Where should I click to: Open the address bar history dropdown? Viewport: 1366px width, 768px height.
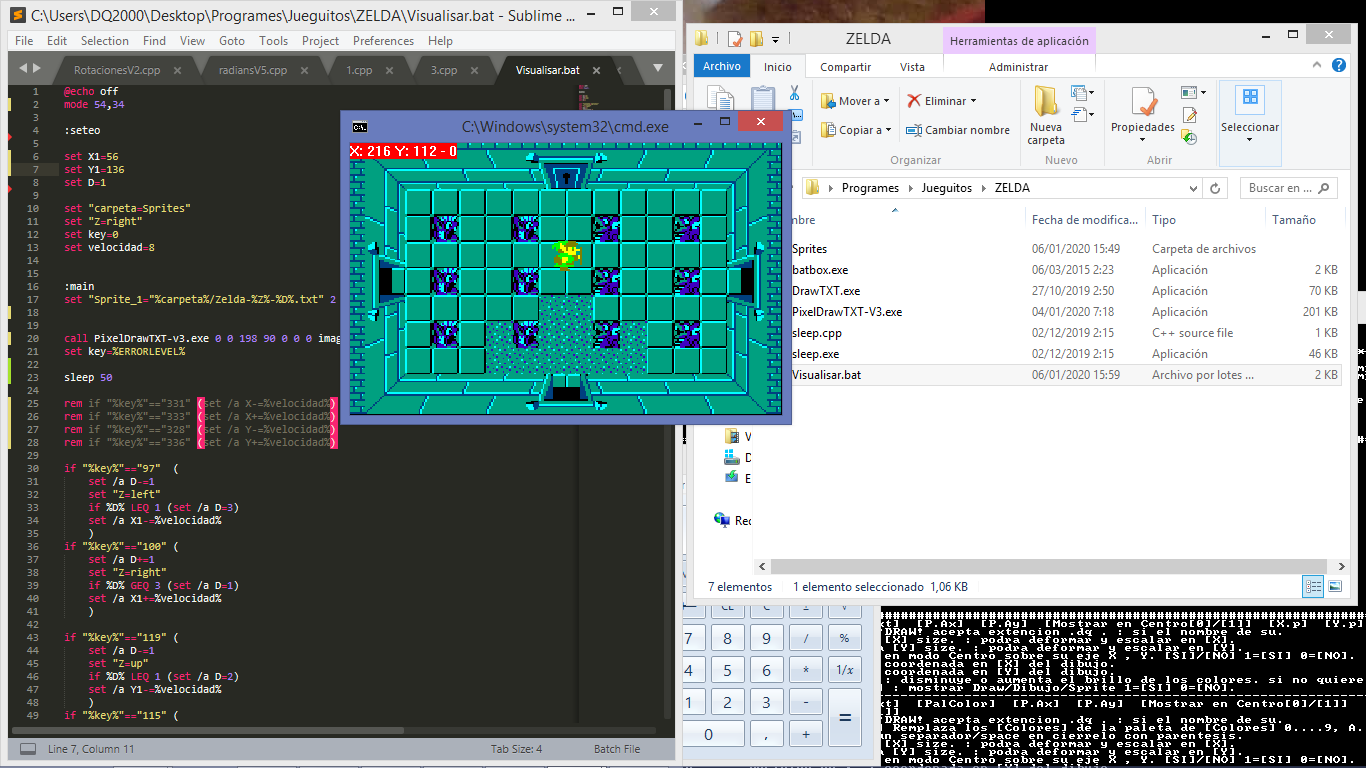tap(1193, 188)
